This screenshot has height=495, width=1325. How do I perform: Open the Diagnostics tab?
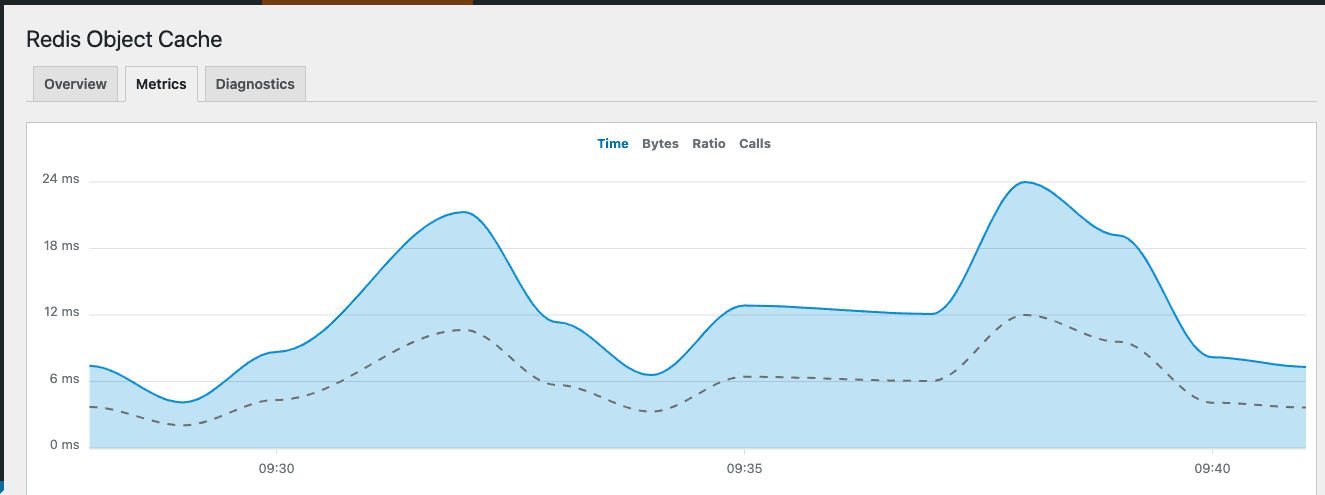[255, 84]
